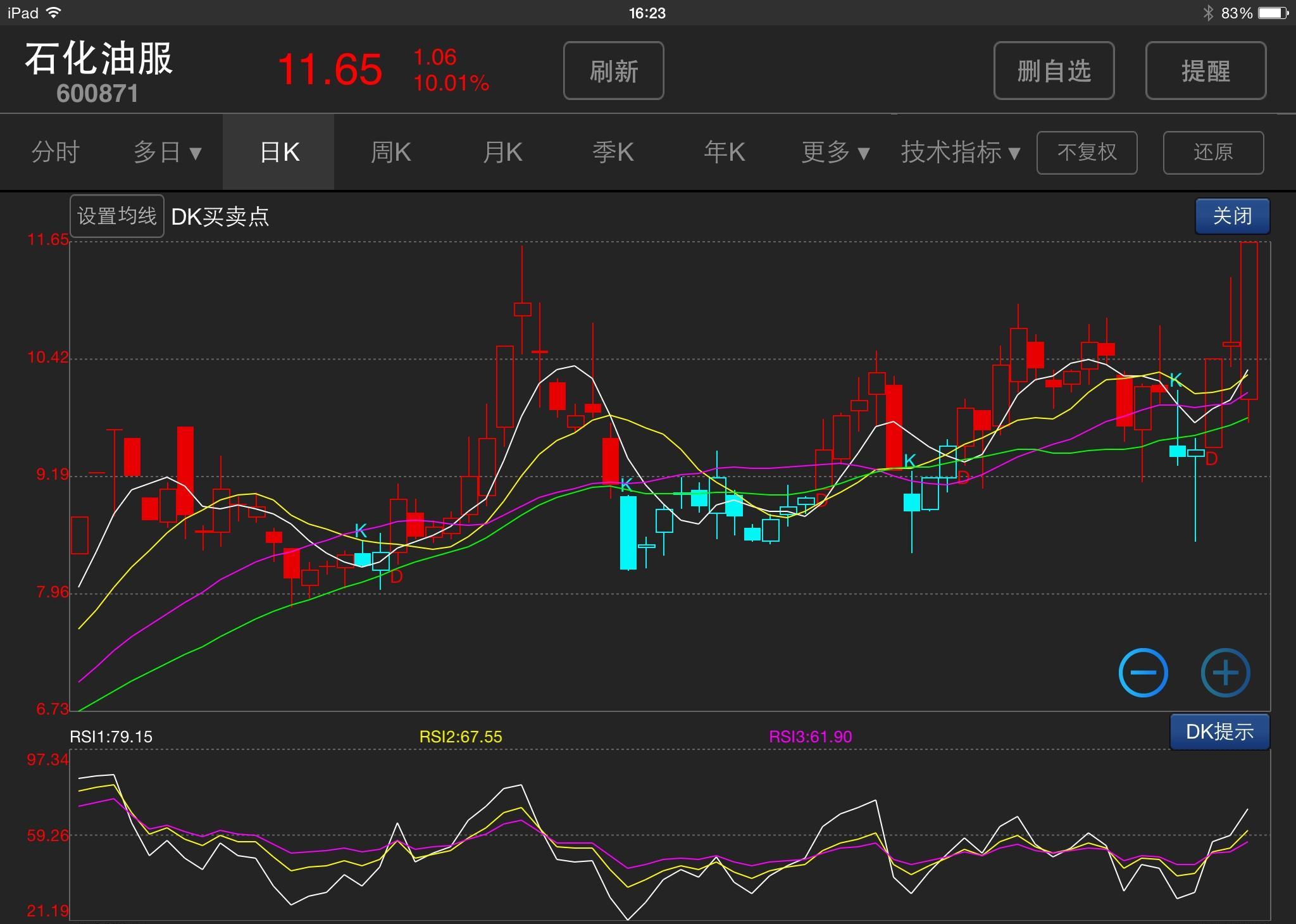
Task: Tap the 16:23 clock in status bar
Action: pos(647,13)
